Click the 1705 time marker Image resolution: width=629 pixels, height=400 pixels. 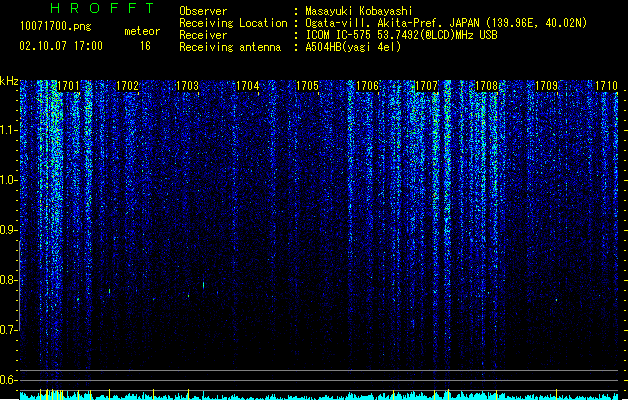point(307,86)
